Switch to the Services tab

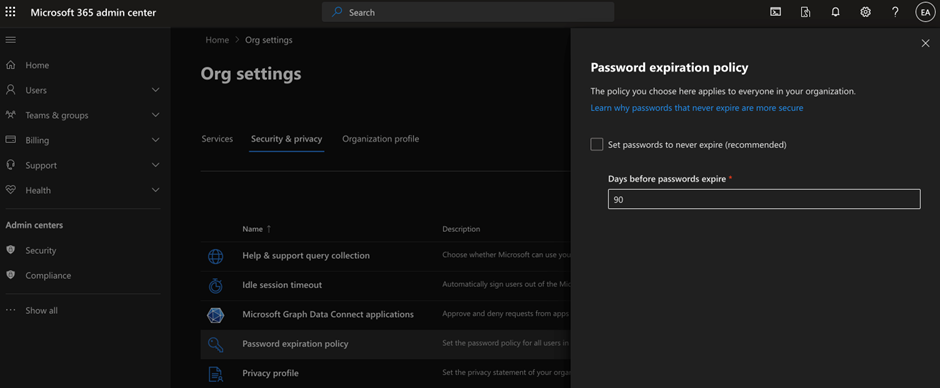point(217,139)
